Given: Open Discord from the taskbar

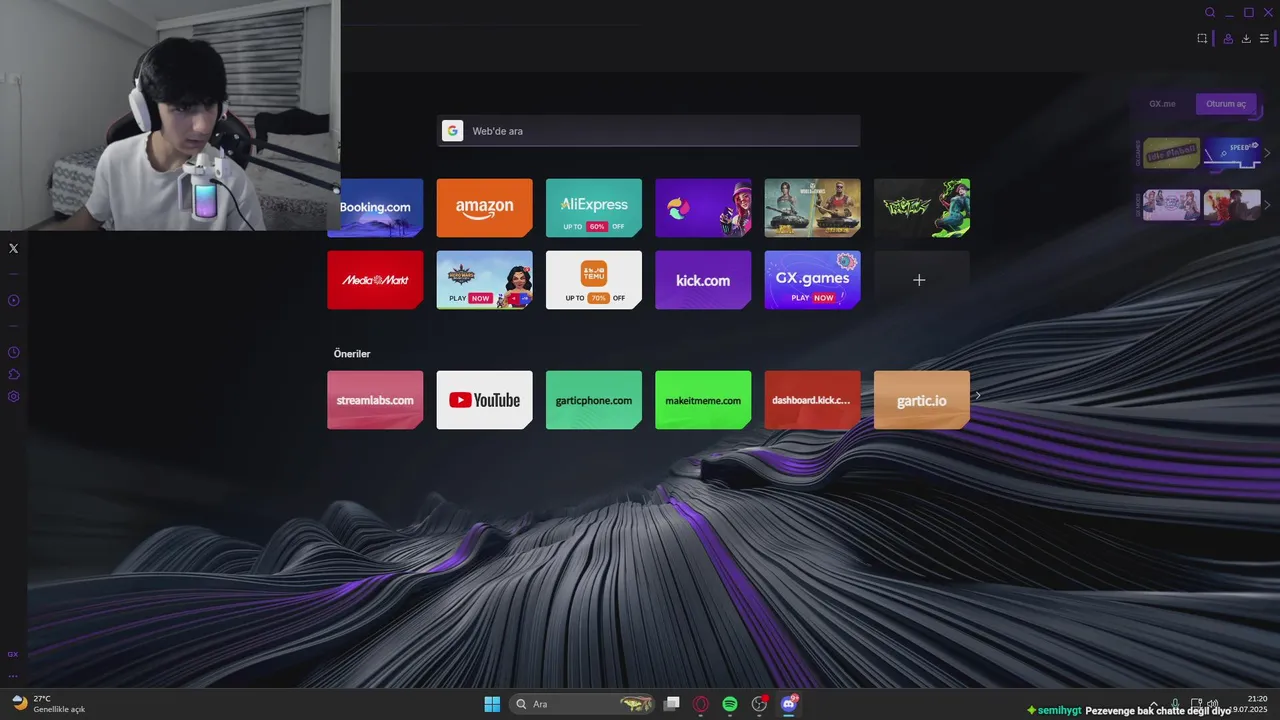Looking at the screenshot, I should [789, 704].
